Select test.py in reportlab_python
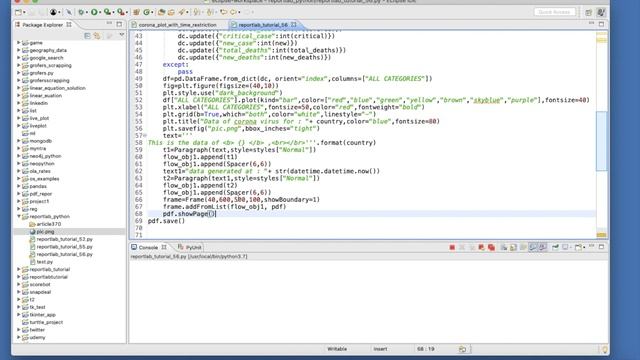The image size is (640, 360). (x=44, y=262)
